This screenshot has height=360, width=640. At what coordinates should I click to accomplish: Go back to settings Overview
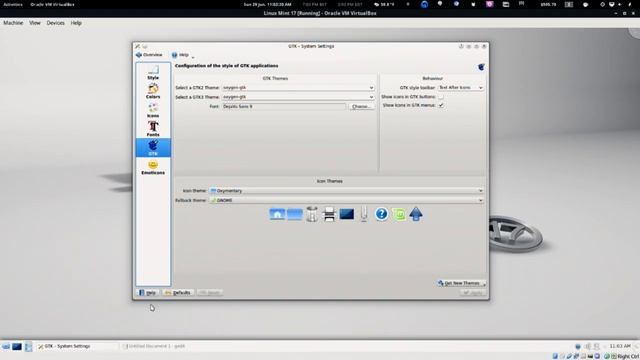[x=149, y=55]
